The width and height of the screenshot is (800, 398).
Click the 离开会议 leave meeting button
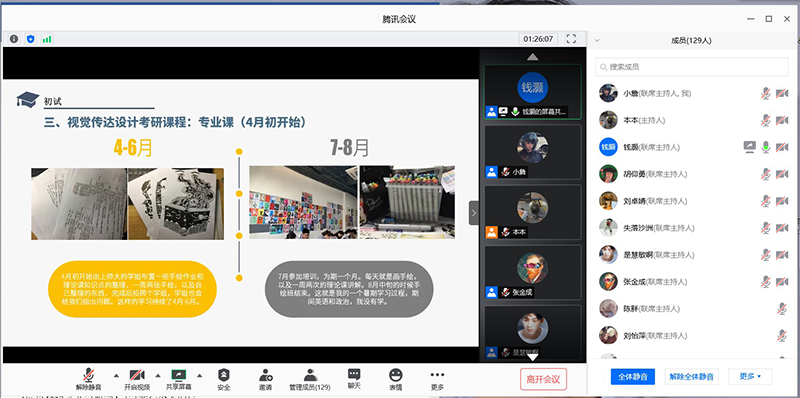pos(543,379)
